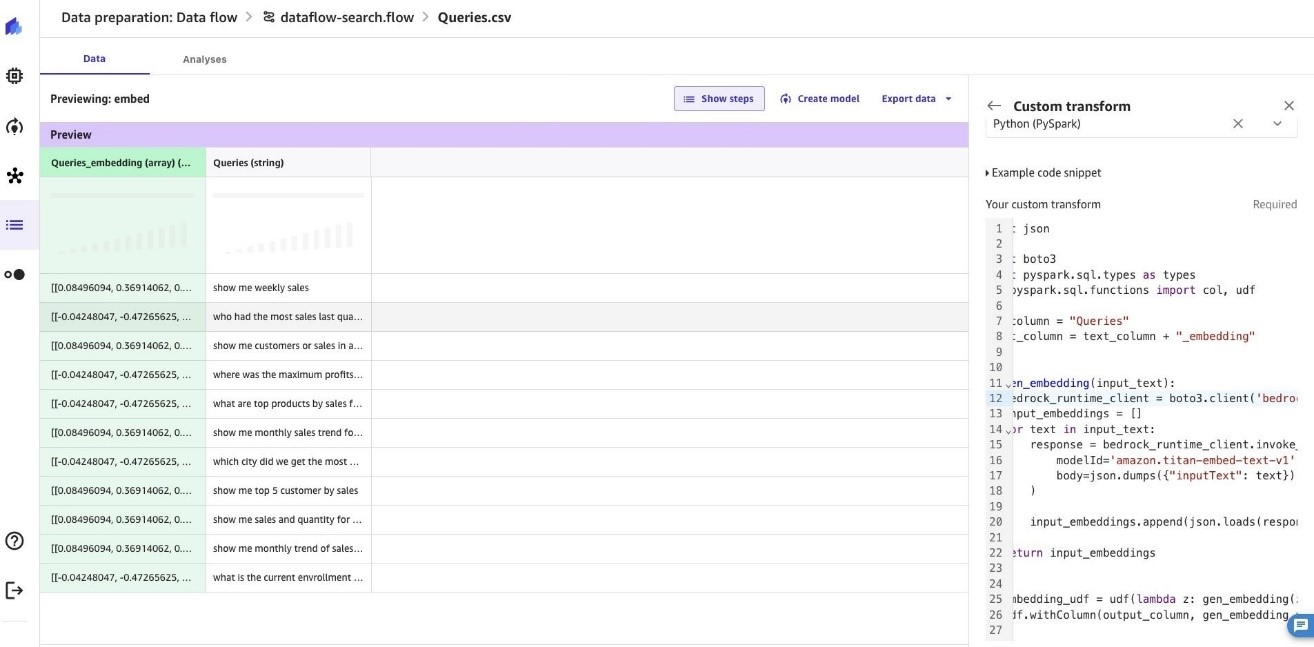The width and height of the screenshot is (1314, 647).
Task: Open the Export data dropdown
Action: click(916, 99)
